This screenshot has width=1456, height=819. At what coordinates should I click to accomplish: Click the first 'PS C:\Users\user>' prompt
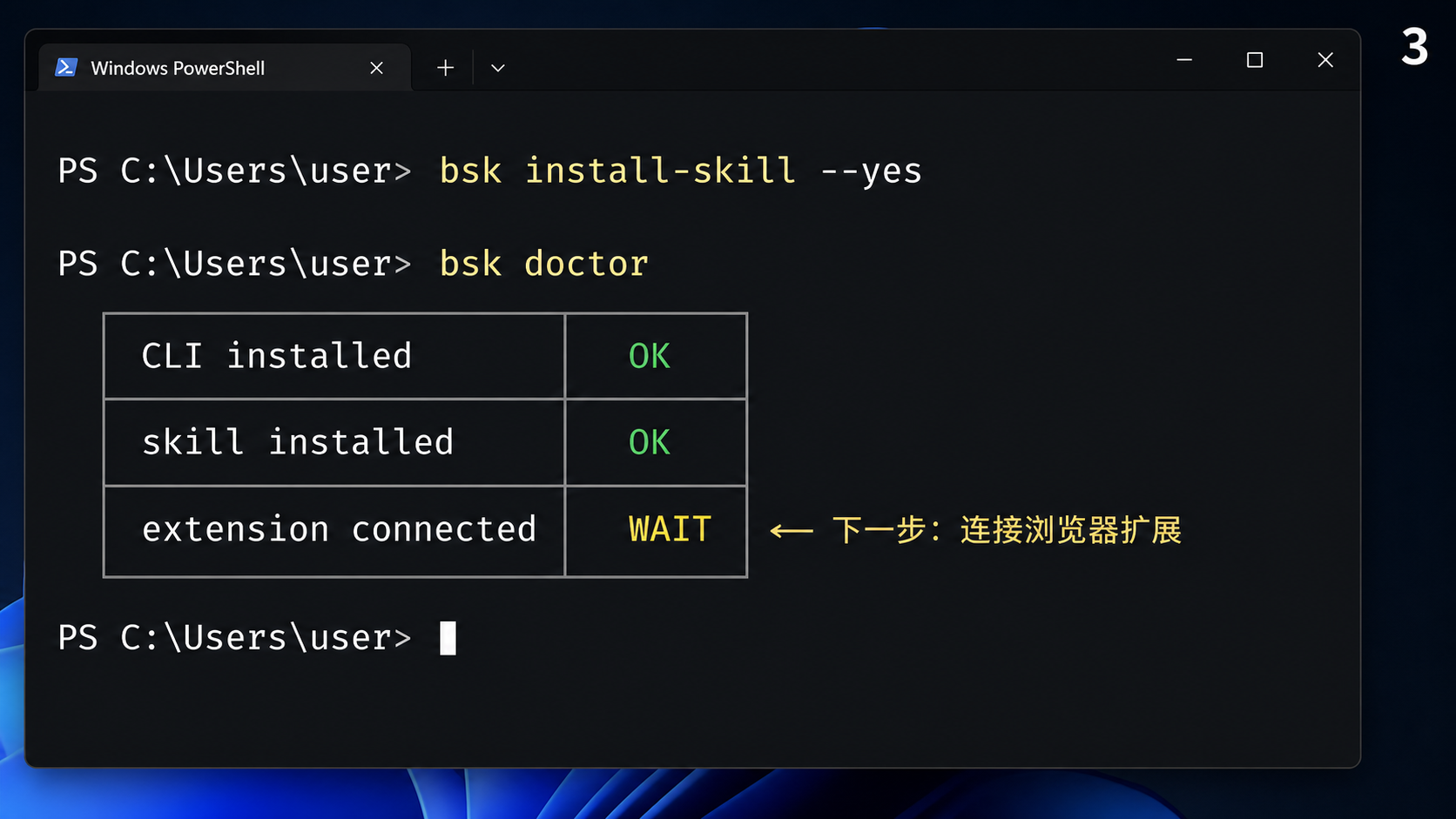(234, 171)
